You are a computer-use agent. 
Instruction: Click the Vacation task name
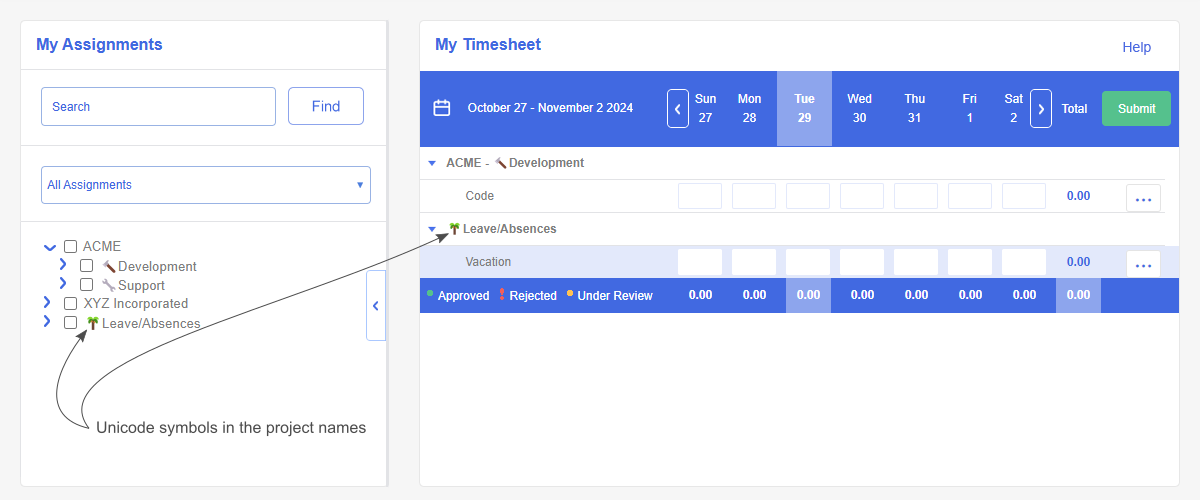point(488,262)
